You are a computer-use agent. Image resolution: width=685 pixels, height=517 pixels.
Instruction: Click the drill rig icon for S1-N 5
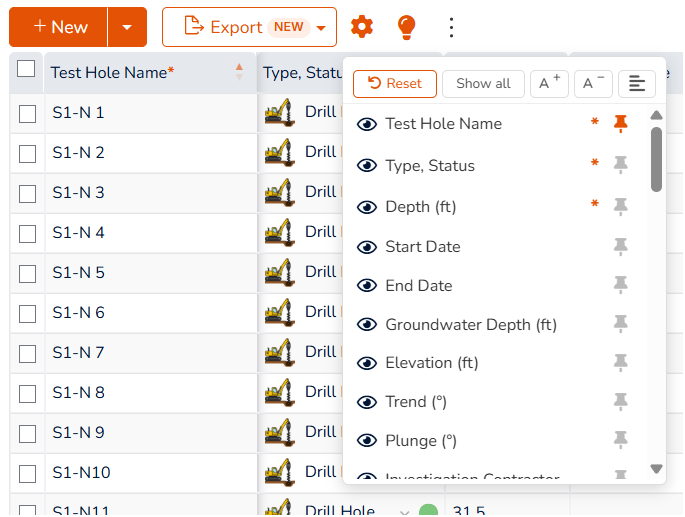[280, 272]
